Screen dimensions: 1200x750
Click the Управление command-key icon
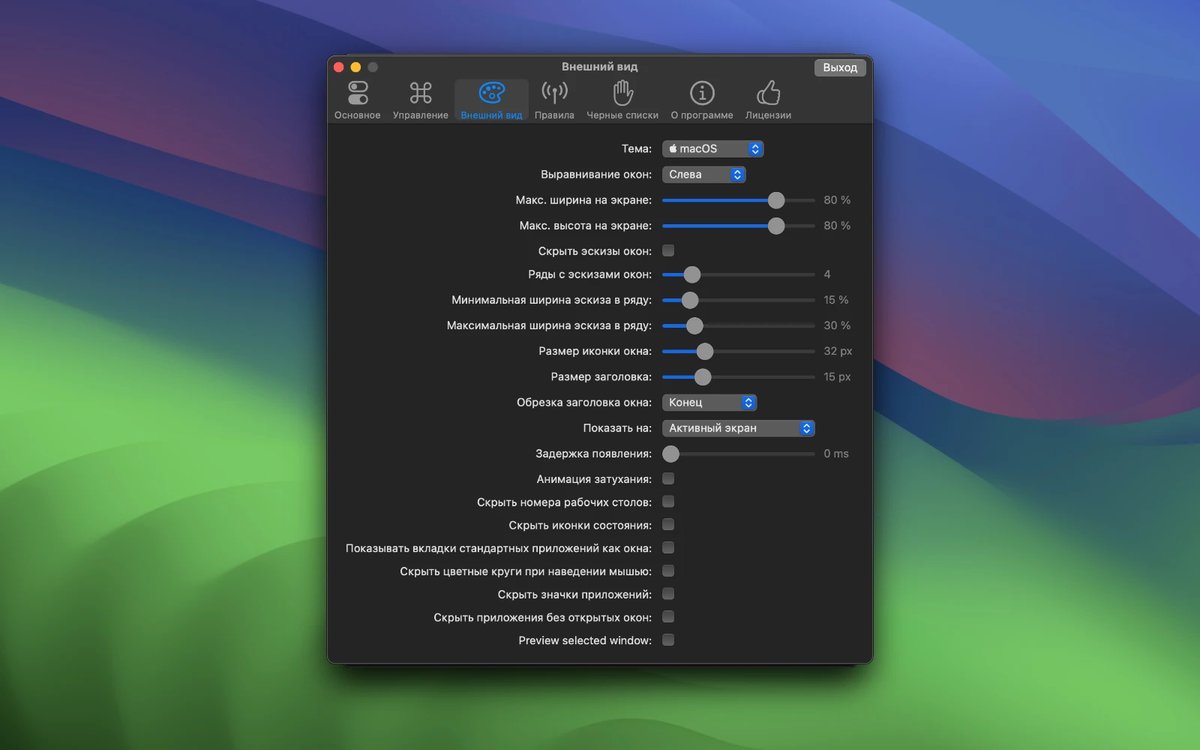tap(420, 94)
